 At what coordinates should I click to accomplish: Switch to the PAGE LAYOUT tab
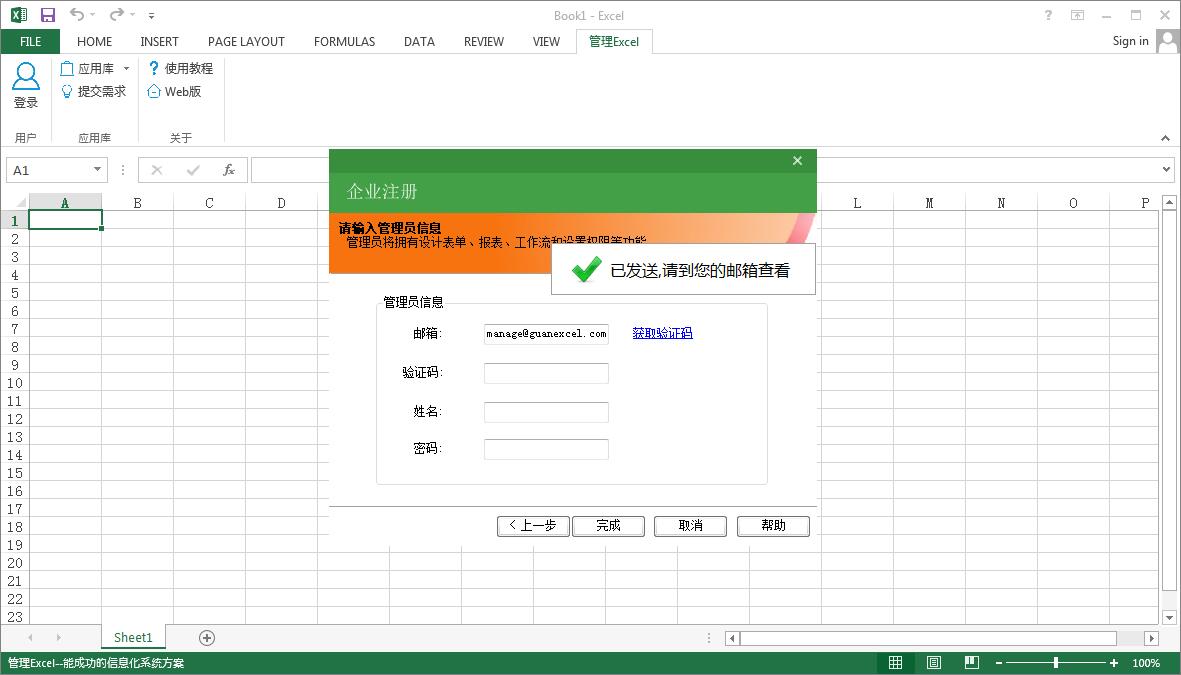(246, 41)
